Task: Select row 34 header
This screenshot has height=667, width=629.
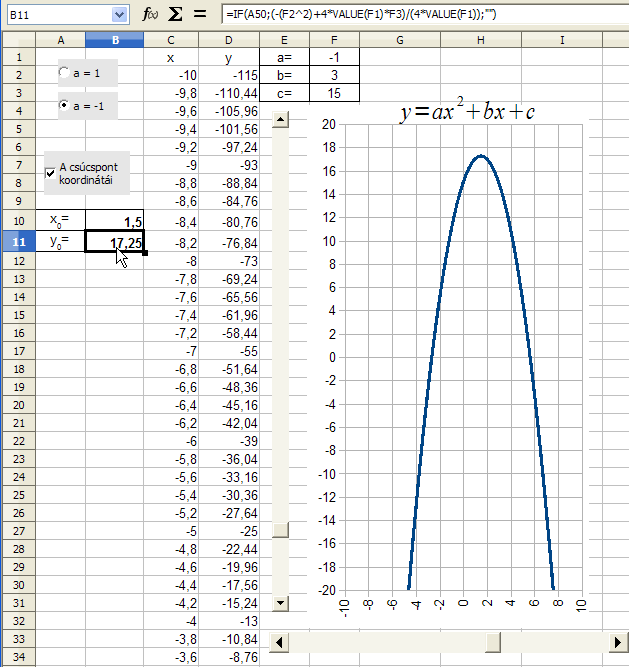Action: 19,657
